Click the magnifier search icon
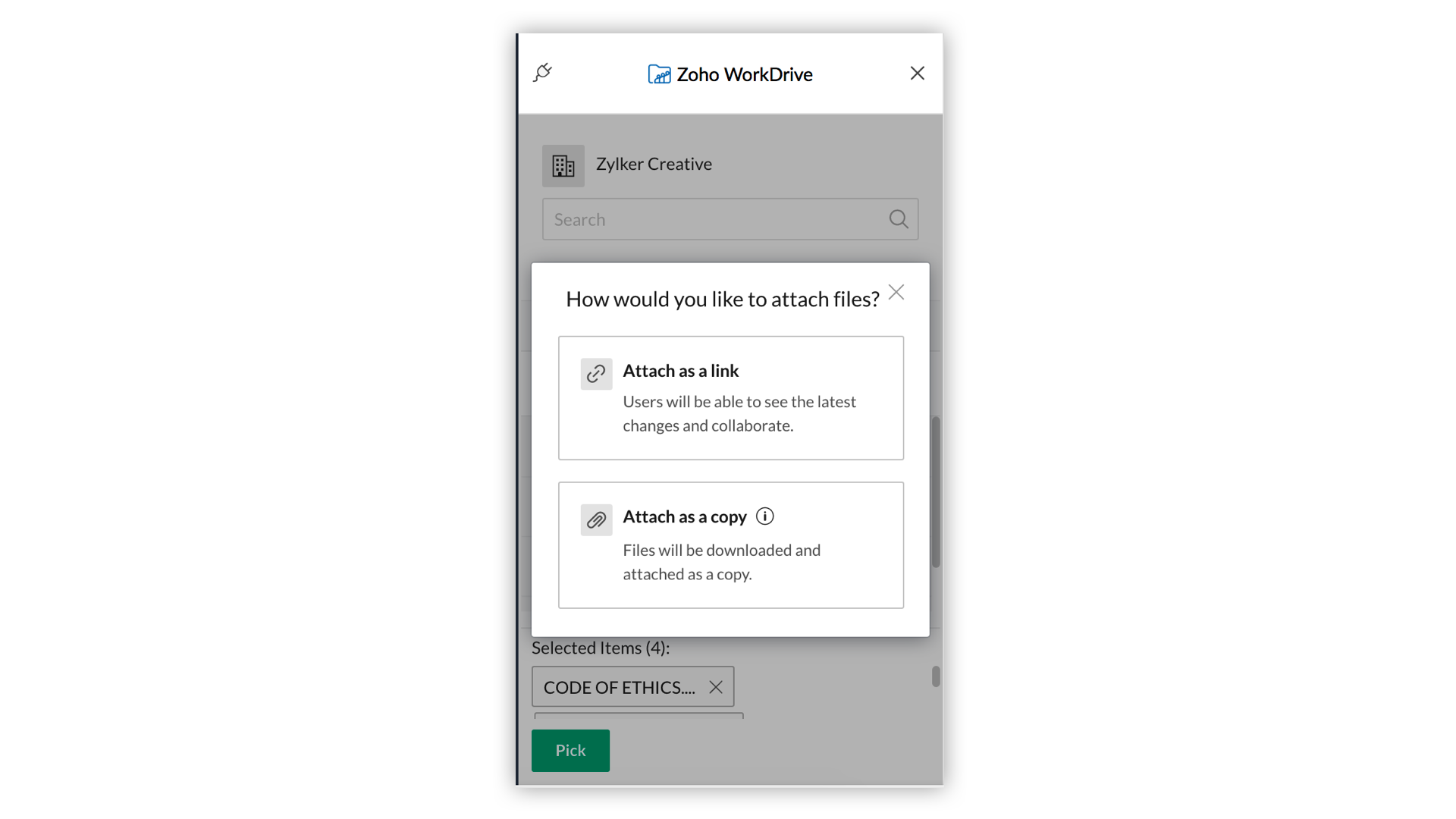The image size is (1456, 819). click(x=898, y=219)
